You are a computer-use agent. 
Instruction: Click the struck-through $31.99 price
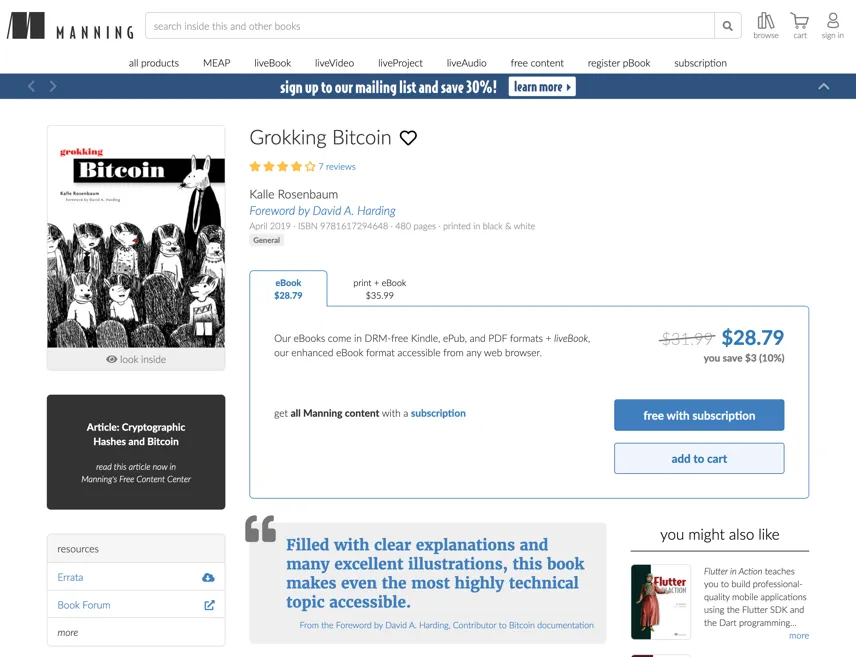(x=687, y=339)
